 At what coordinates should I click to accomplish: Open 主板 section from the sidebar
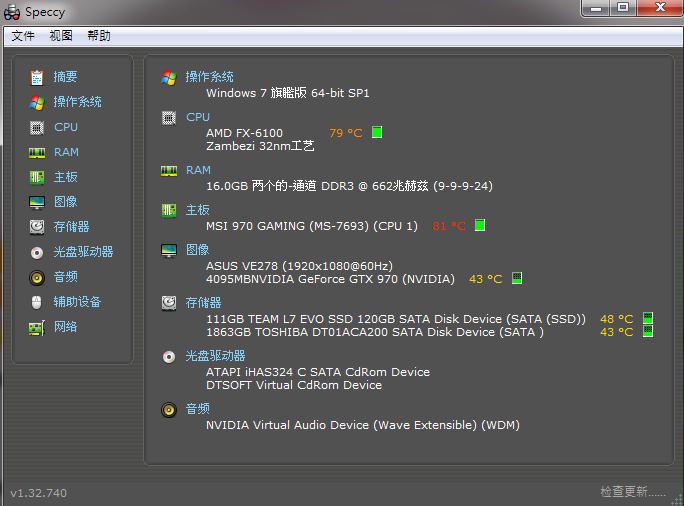(x=65, y=177)
